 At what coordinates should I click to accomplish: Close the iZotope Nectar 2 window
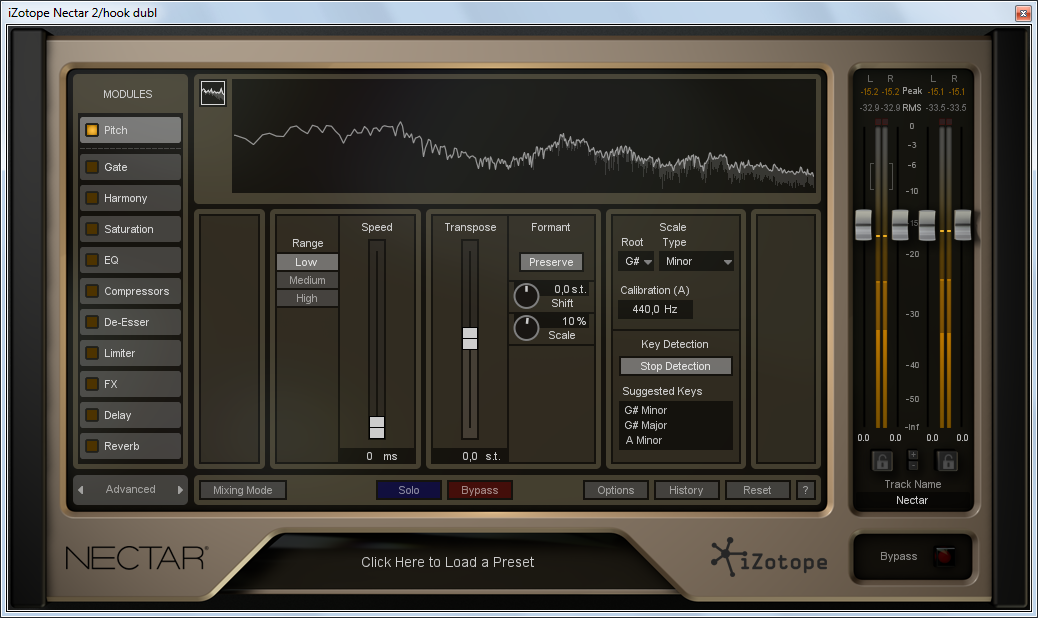coord(1023,13)
